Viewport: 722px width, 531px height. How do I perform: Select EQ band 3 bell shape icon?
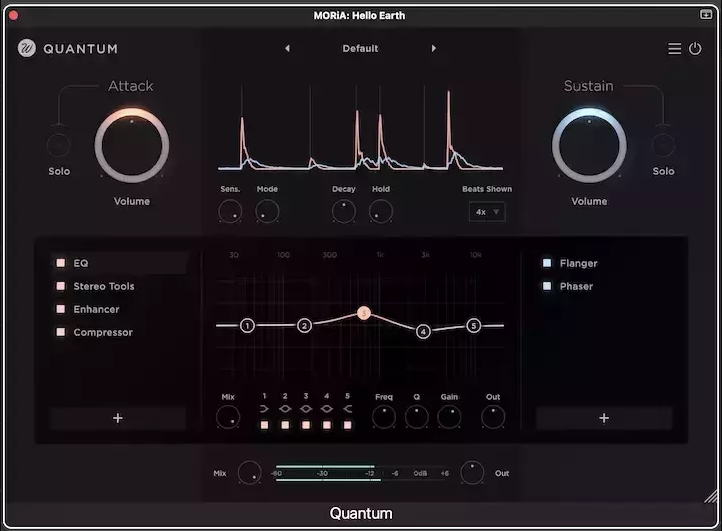(306, 408)
